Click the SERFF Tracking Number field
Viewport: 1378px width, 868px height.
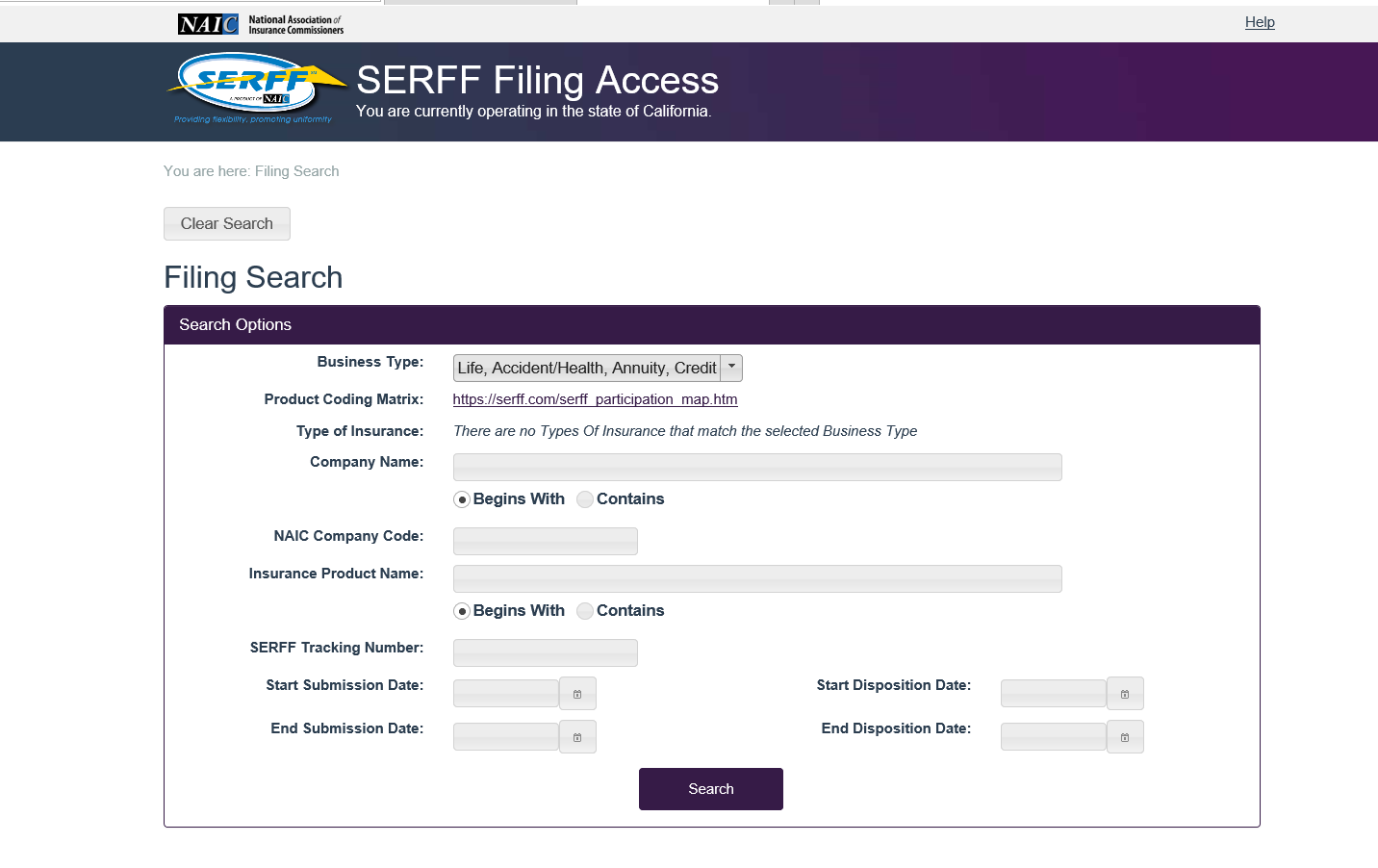point(546,653)
